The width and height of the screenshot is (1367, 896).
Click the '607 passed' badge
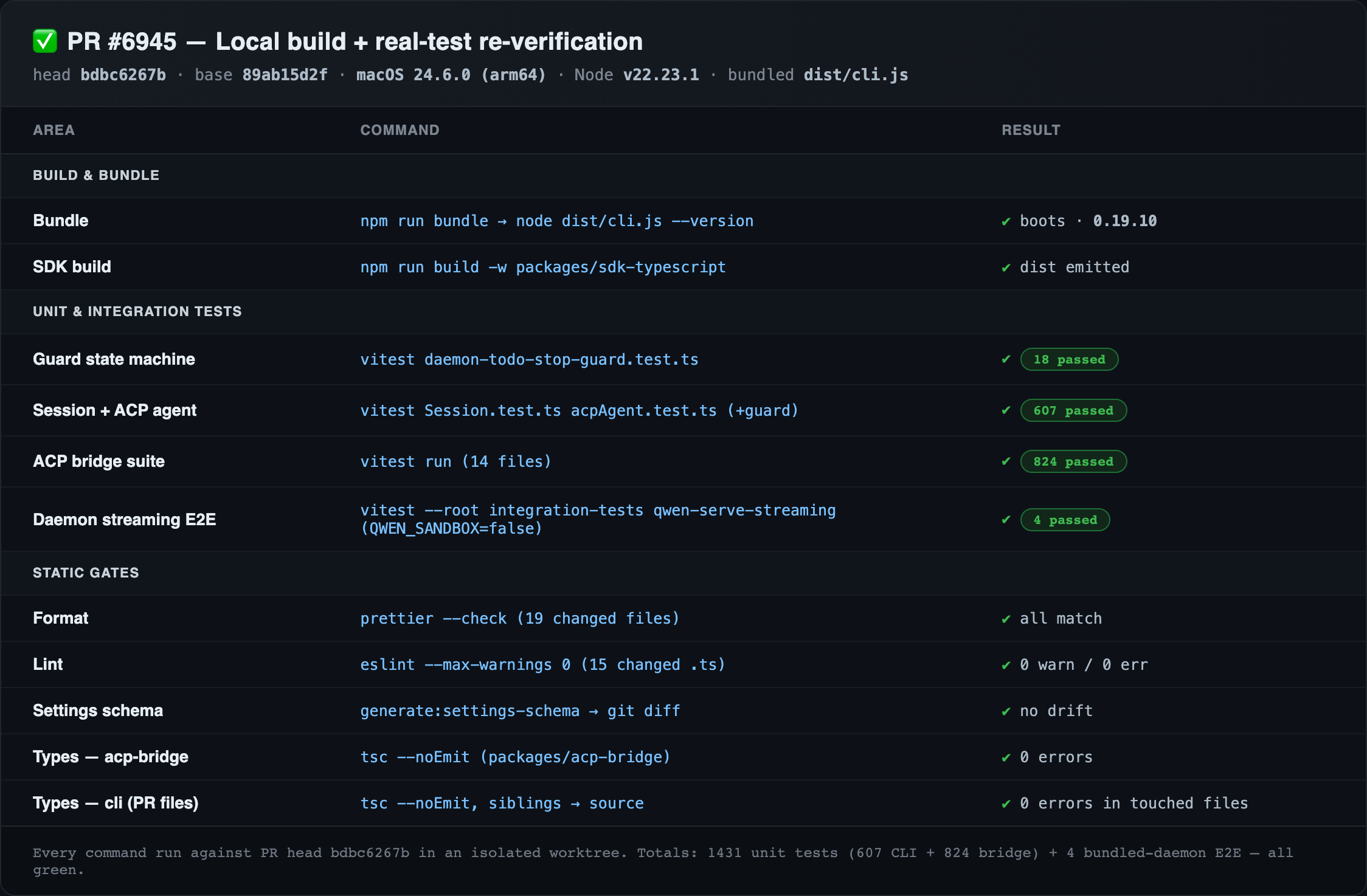[1073, 410]
